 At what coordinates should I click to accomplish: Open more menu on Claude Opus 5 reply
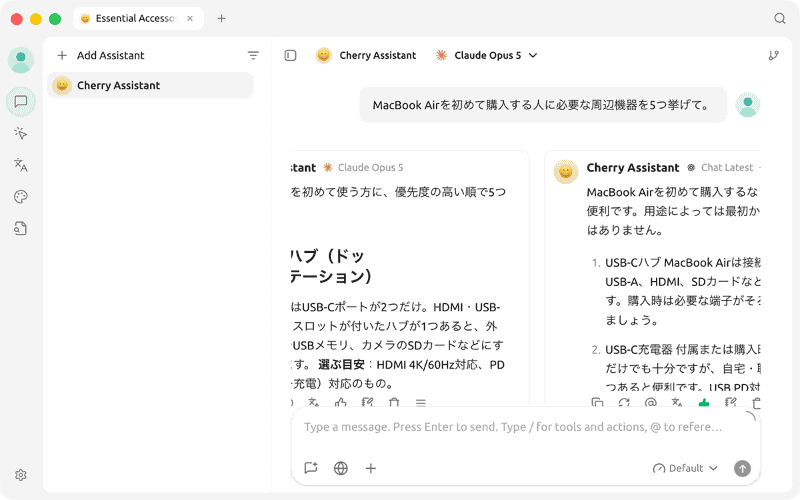tap(420, 403)
